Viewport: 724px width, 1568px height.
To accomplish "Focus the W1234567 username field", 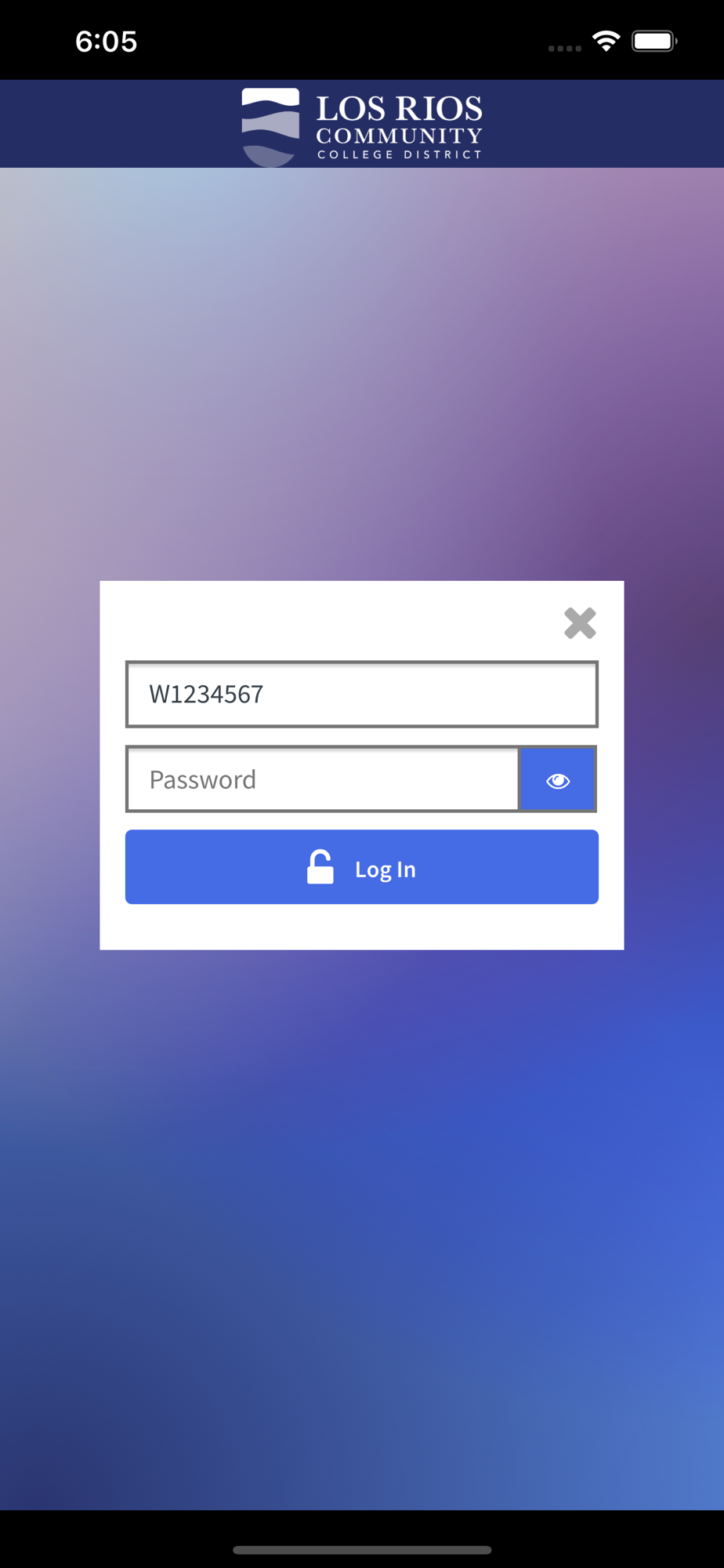I will click(x=362, y=694).
